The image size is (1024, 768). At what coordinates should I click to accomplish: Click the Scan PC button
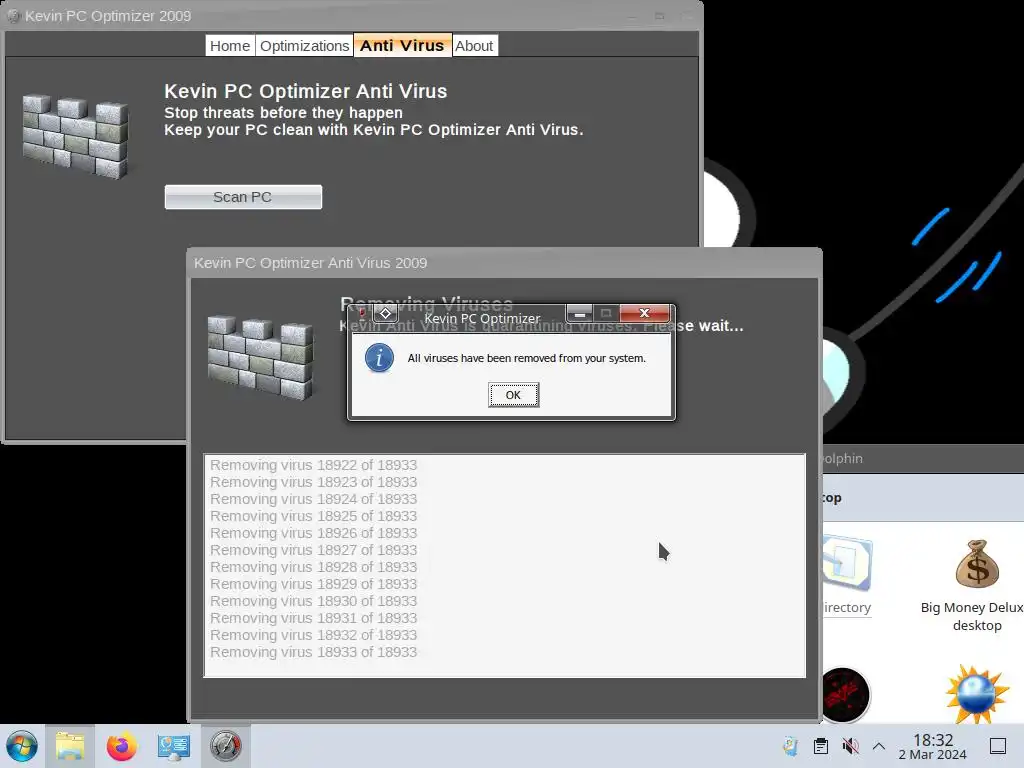[243, 197]
